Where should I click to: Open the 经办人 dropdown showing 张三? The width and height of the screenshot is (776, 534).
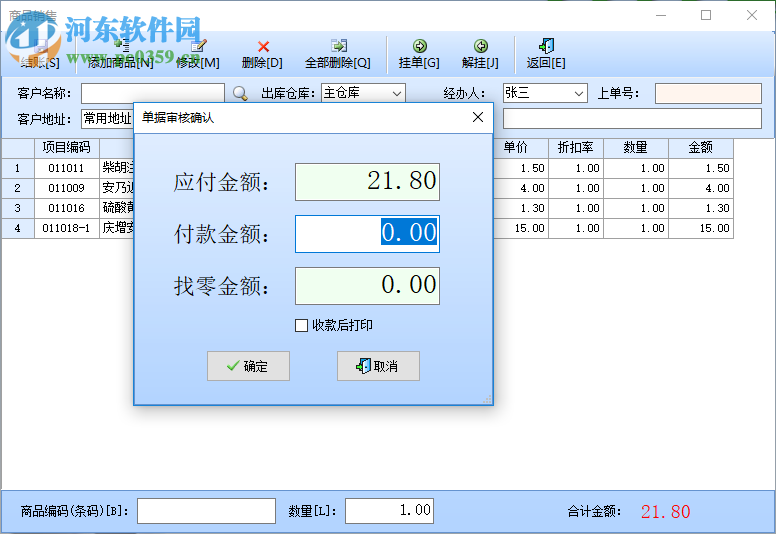tap(579, 93)
